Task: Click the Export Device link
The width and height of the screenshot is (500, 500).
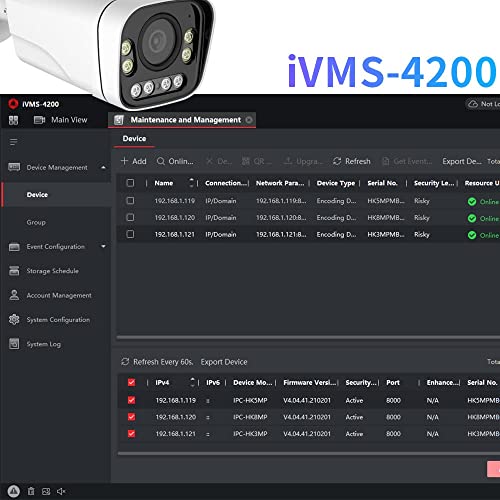Action: 224,362
